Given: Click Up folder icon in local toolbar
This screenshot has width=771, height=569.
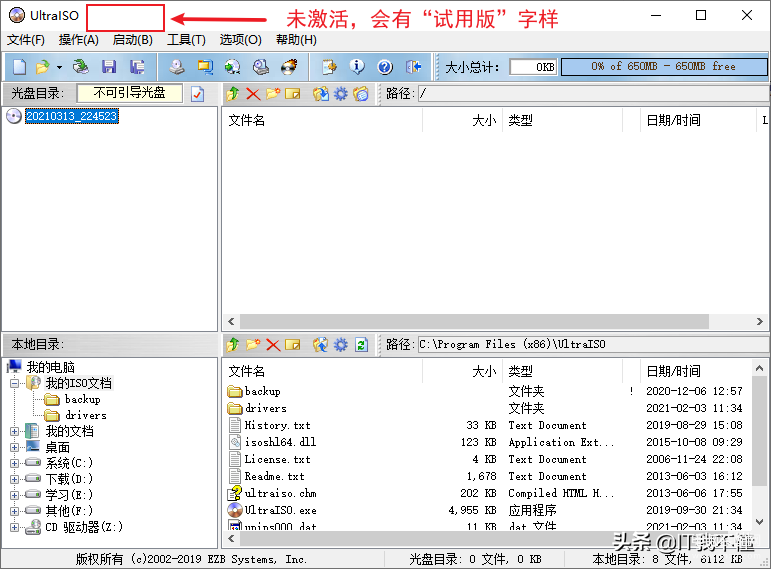Looking at the screenshot, I should 233,345.
